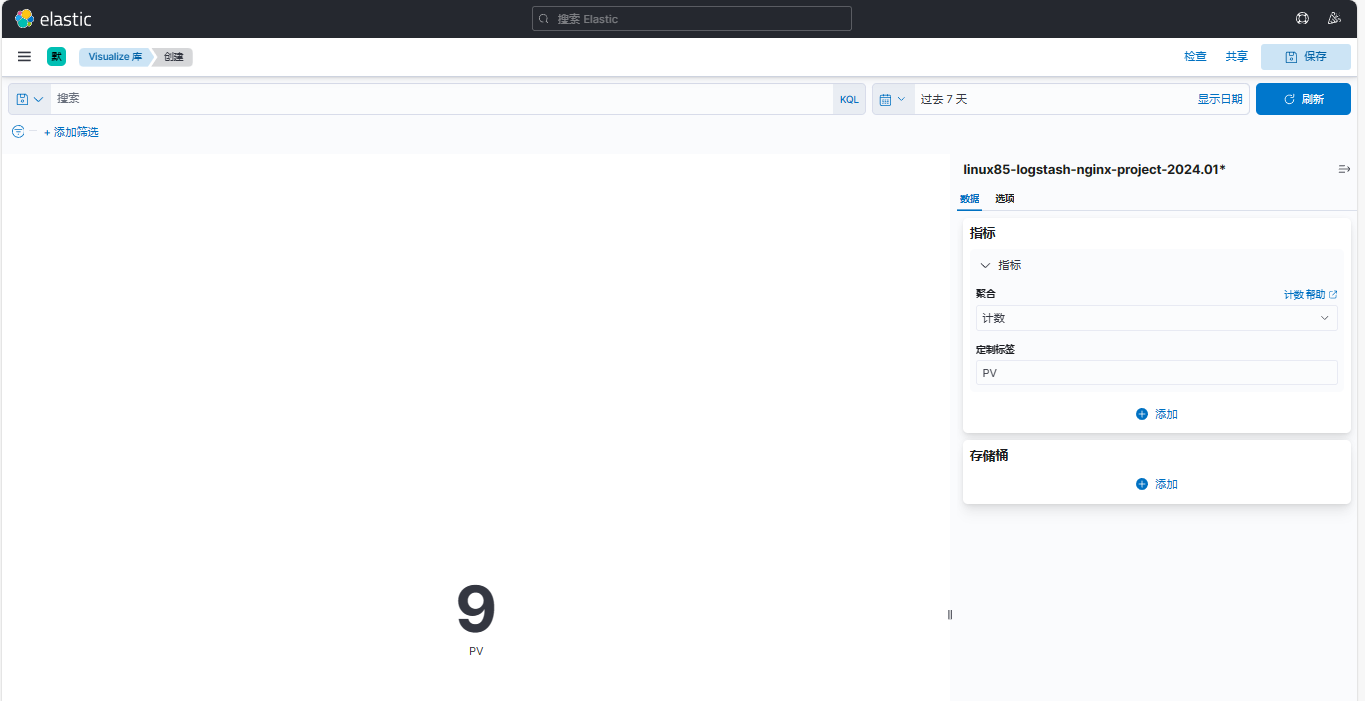1365x701 pixels.
Task: Click the panel resize handle divider
Action: pyautogui.click(x=950, y=615)
